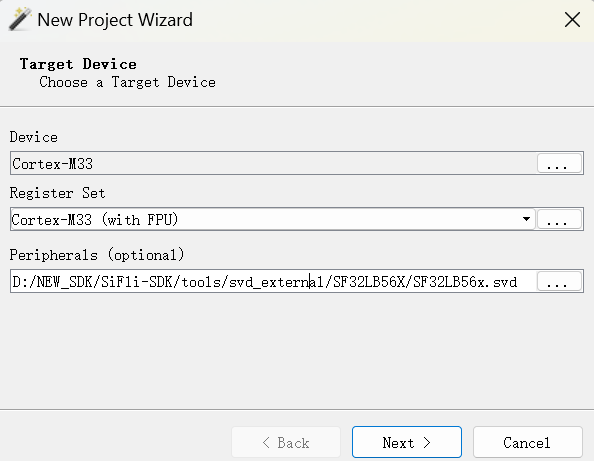Click the left chevron inside Back button

point(266,442)
